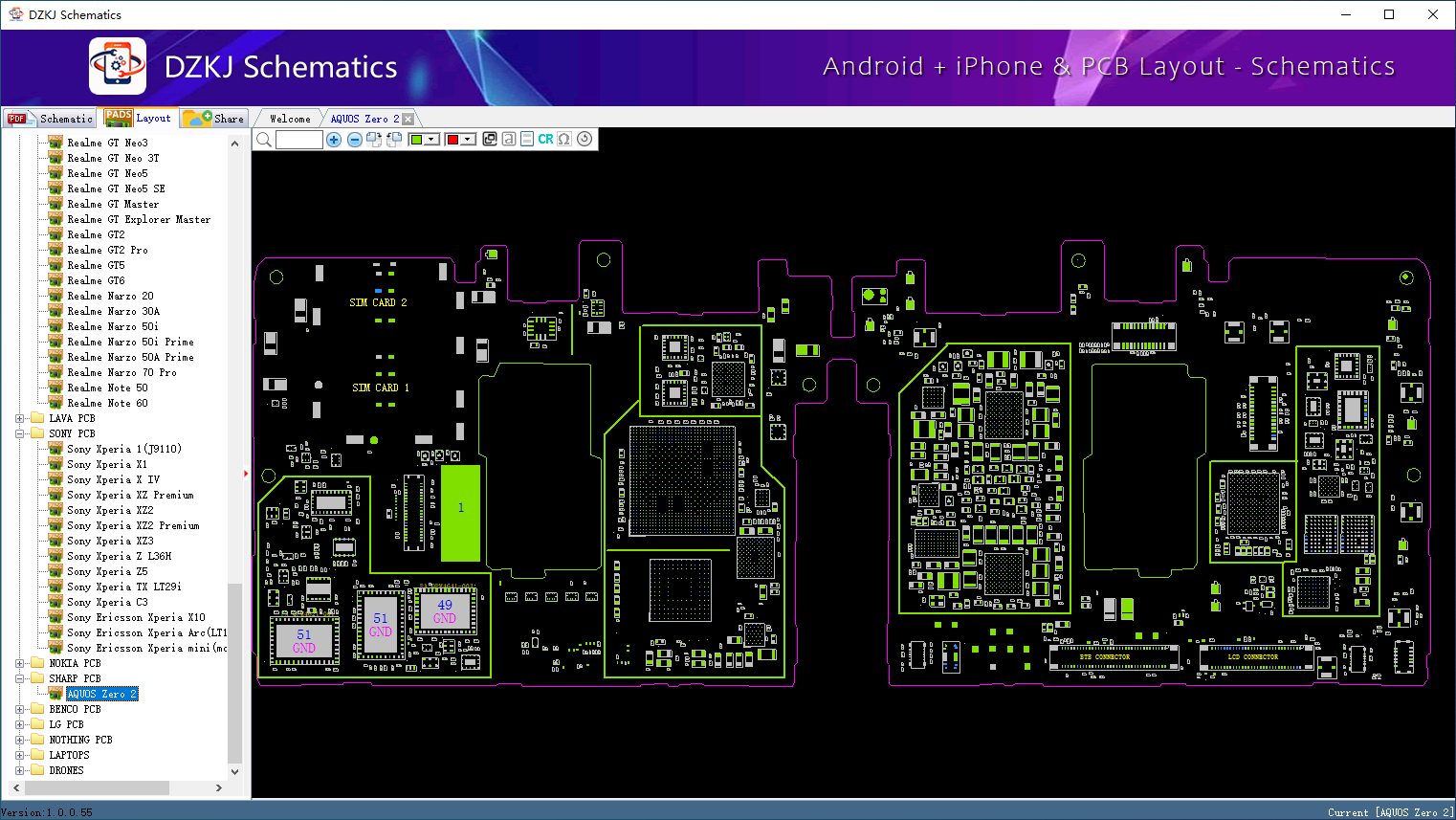Click the rotate clockwise pages icon
The width and height of the screenshot is (1456, 820).
click(x=374, y=140)
